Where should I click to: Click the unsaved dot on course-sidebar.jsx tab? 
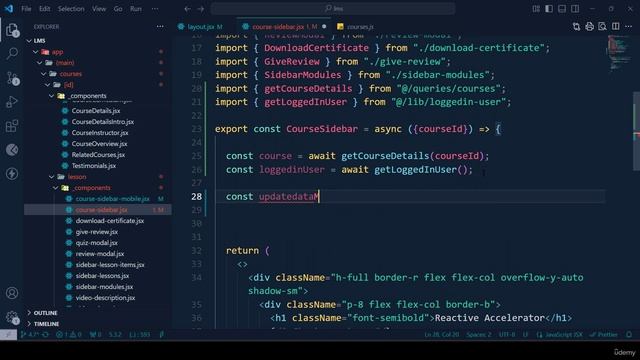point(324,27)
